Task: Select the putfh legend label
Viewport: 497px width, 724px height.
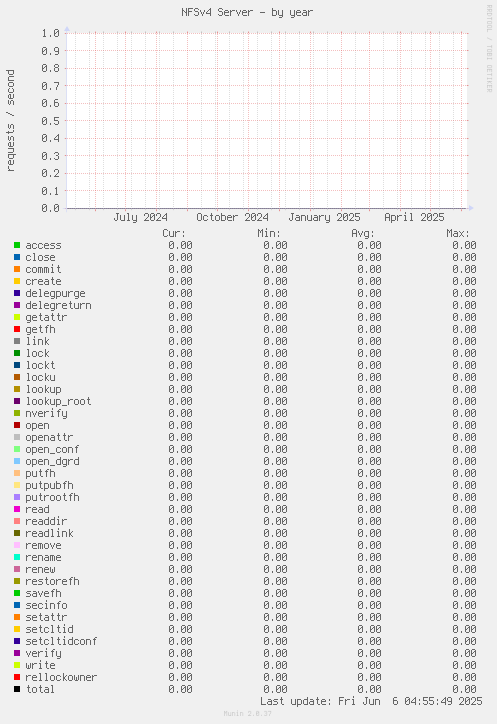Action: tap(40, 473)
